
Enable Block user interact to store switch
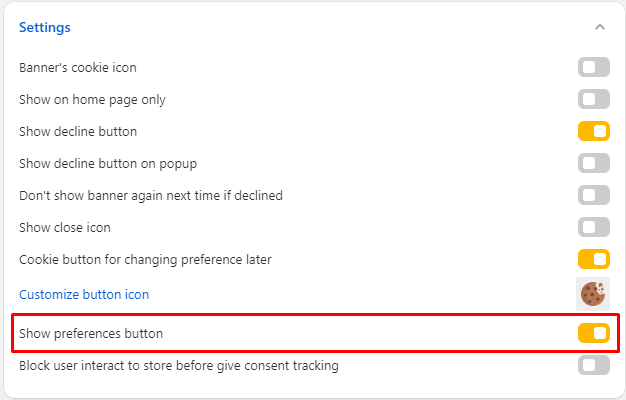593,365
